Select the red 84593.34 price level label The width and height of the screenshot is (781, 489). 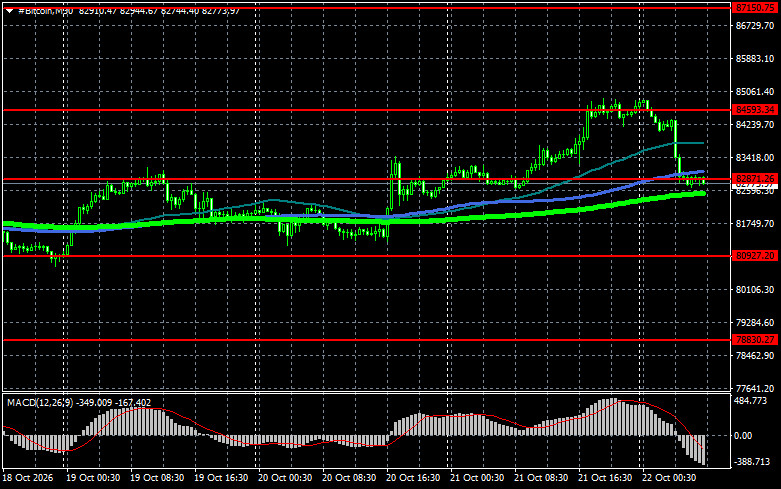tap(755, 110)
